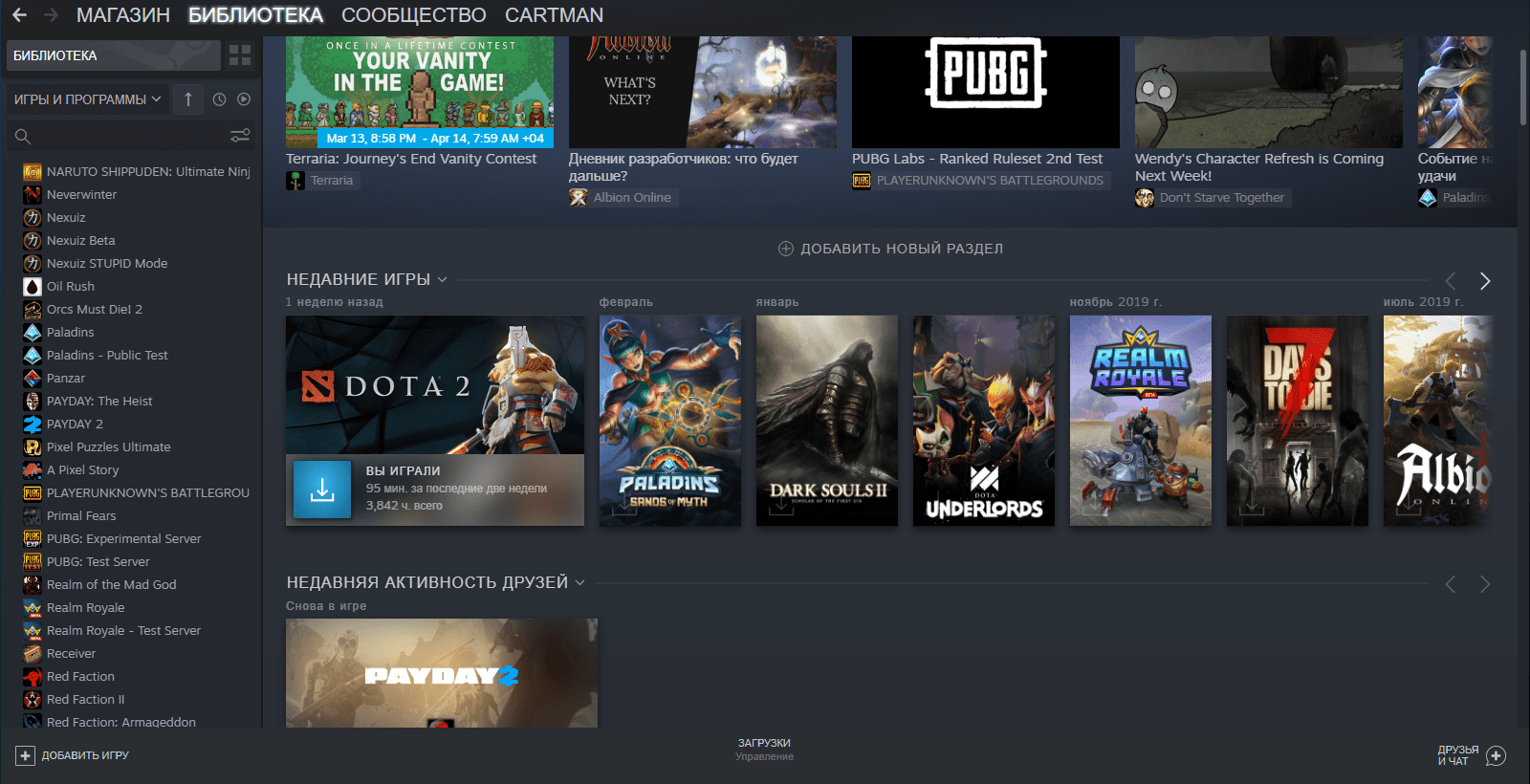Click the PUBG icon under news item
Viewport: 1530px width, 784px height.
coord(862,181)
